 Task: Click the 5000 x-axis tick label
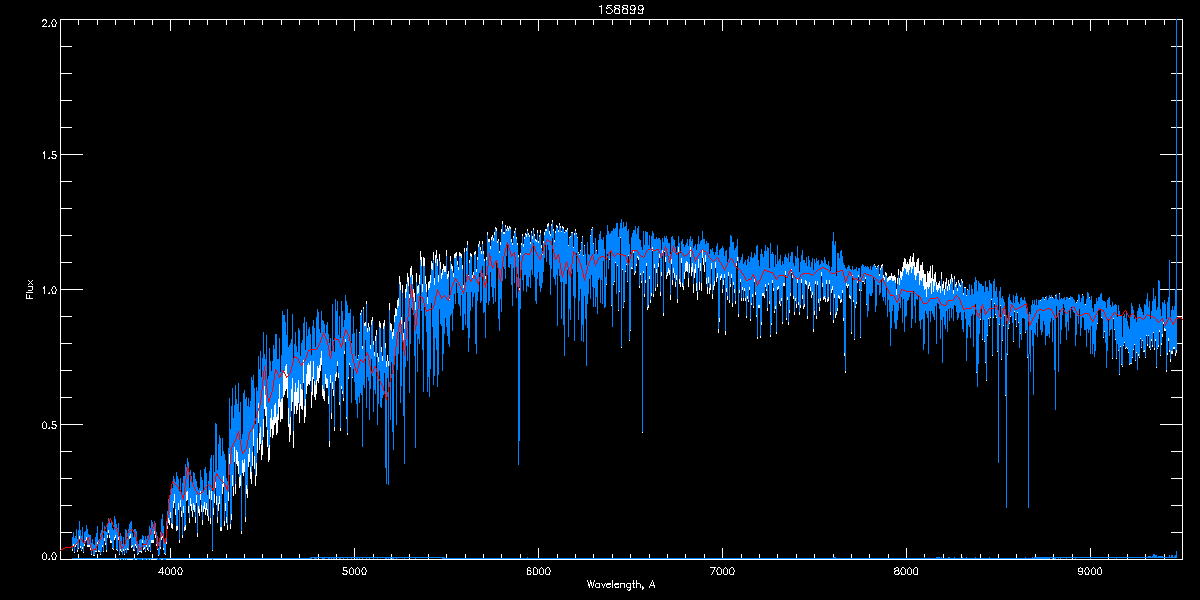coord(355,572)
